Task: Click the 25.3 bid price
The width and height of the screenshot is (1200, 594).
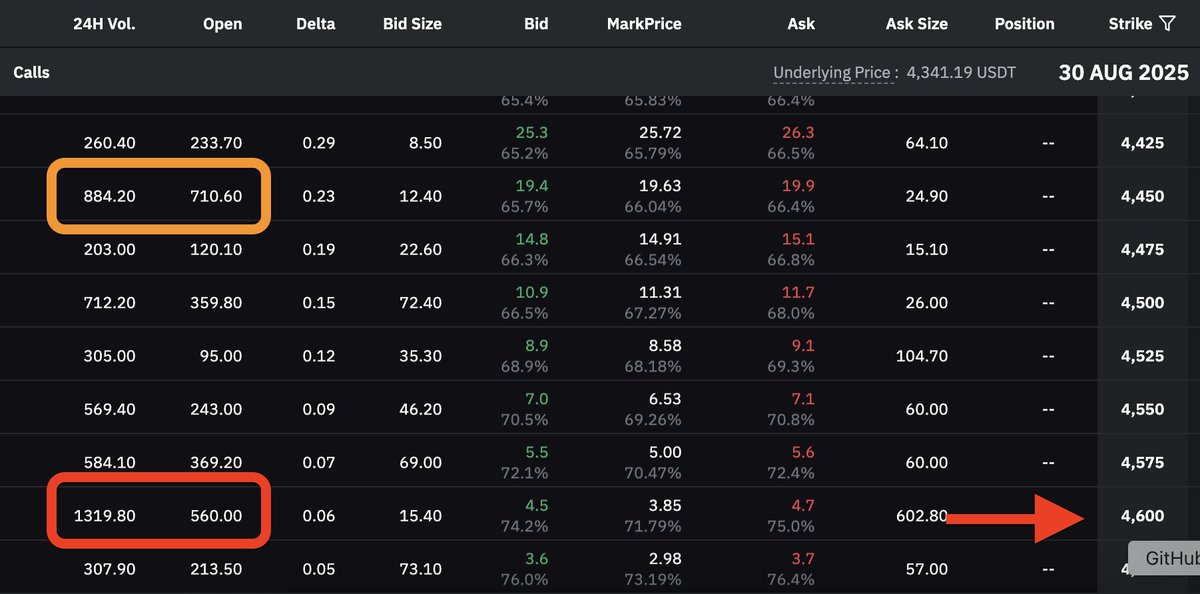Action: point(533,132)
